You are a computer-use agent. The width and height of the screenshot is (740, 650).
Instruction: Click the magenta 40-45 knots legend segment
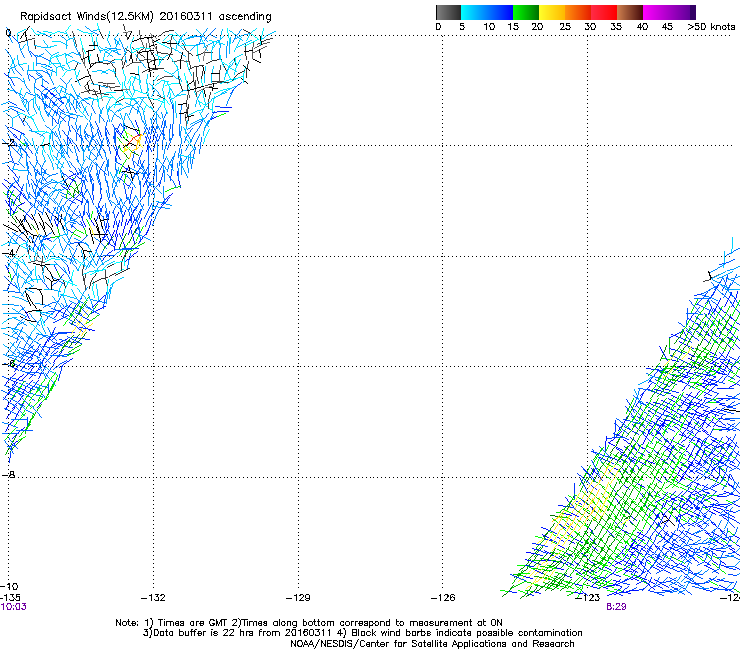pyautogui.click(x=656, y=12)
